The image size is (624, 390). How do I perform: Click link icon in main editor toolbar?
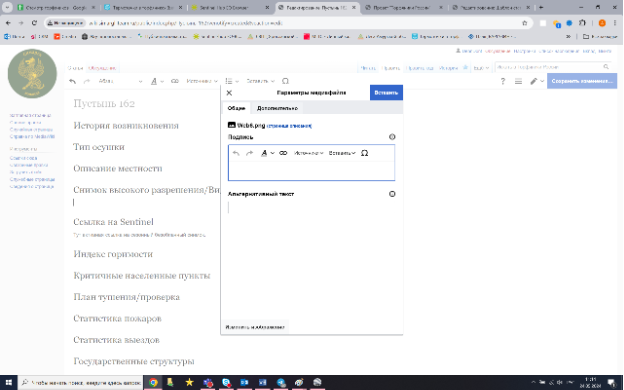coord(175,81)
